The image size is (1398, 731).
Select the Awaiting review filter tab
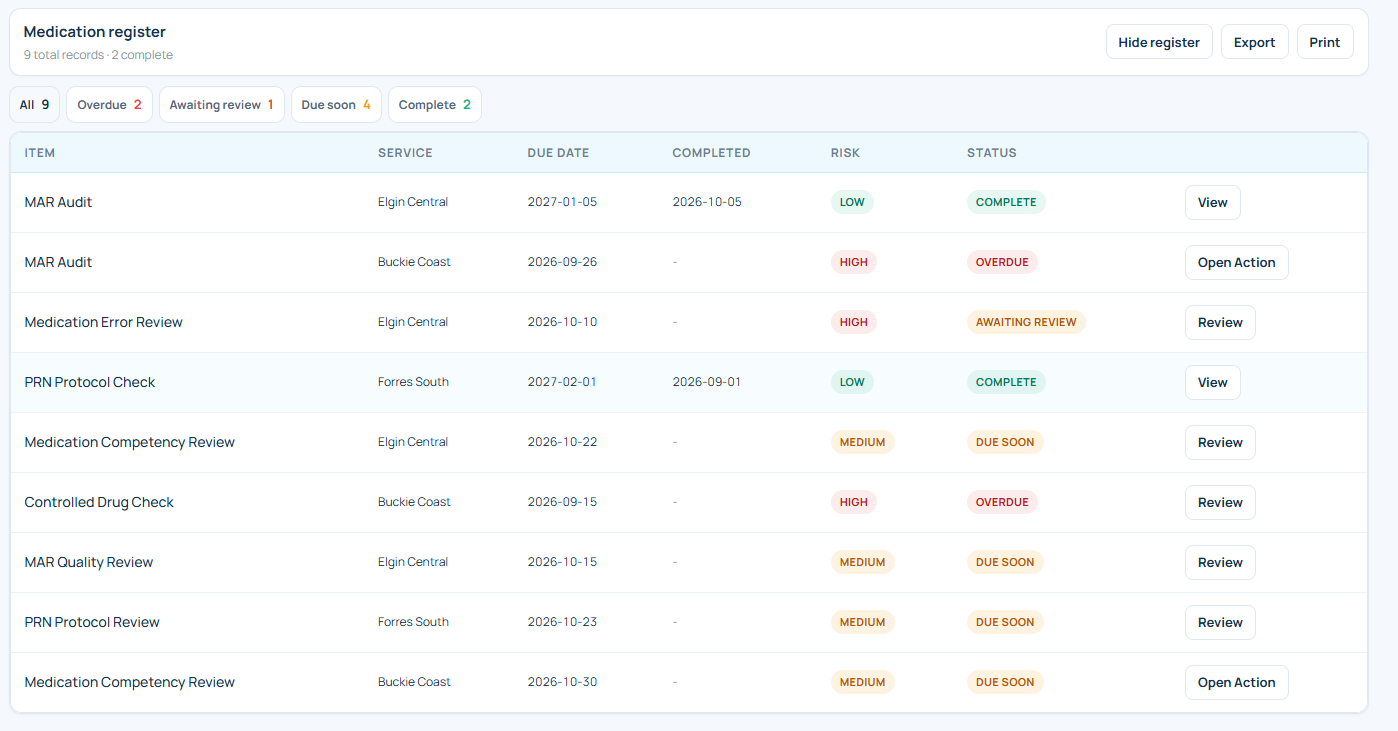click(x=222, y=104)
